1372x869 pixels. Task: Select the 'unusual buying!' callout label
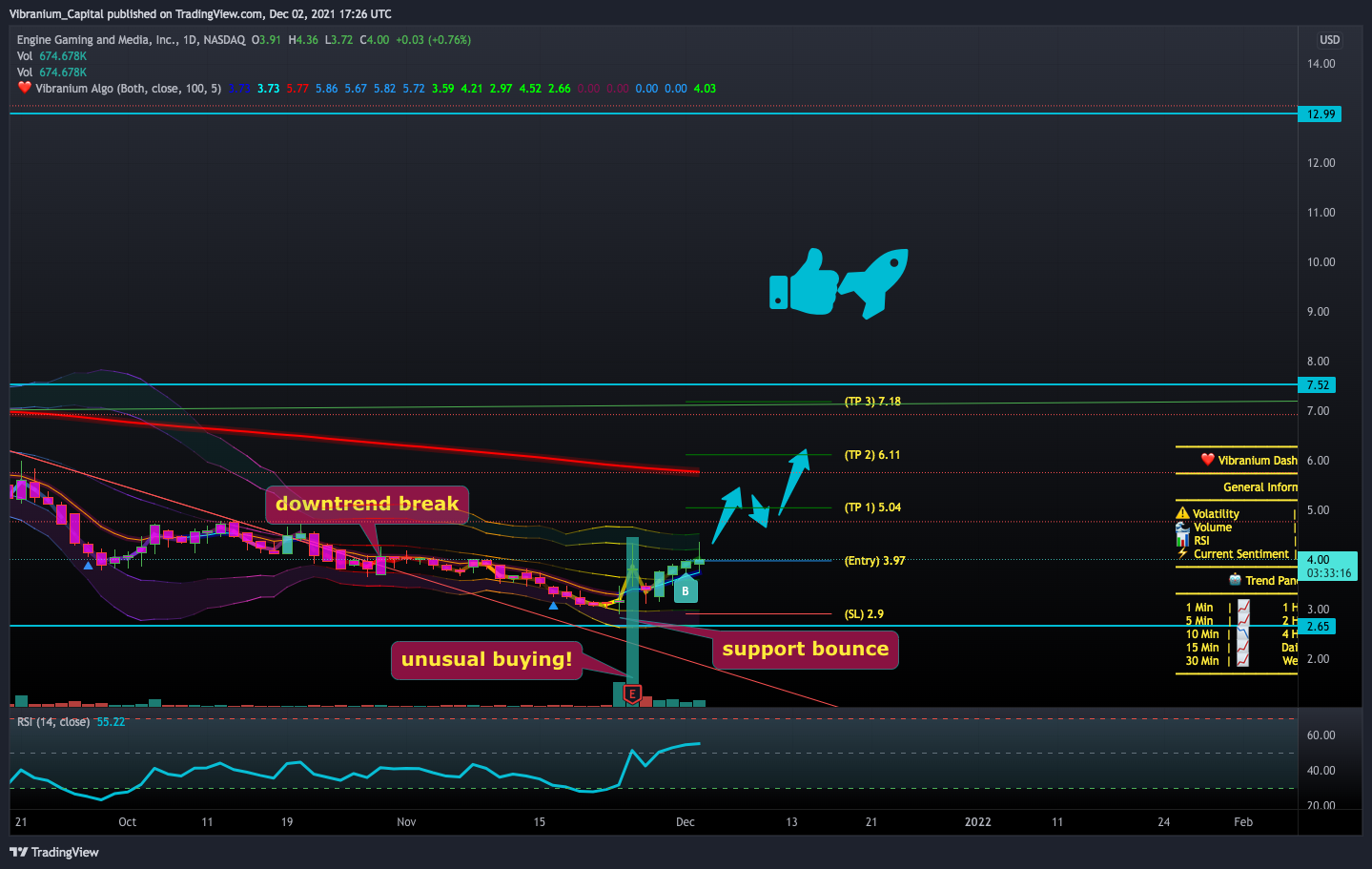[486, 659]
